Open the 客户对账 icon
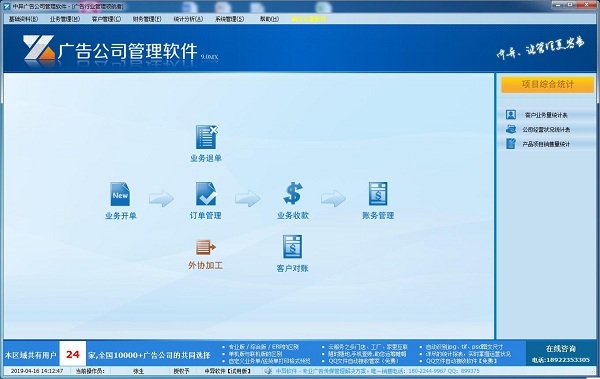 click(292, 247)
